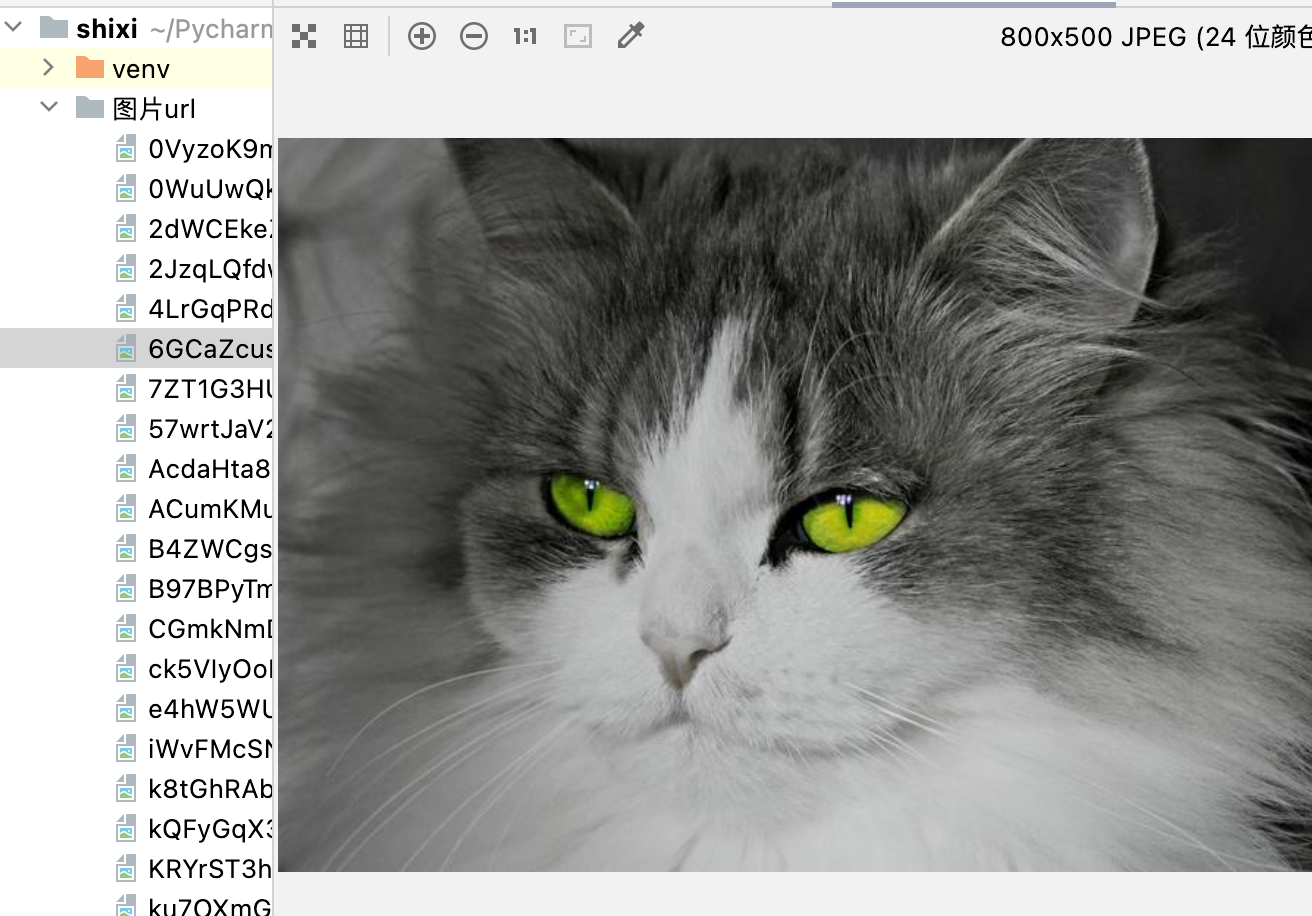Select the highlighted 6GCaZcu file
1312x916 pixels.
[136, 348]
